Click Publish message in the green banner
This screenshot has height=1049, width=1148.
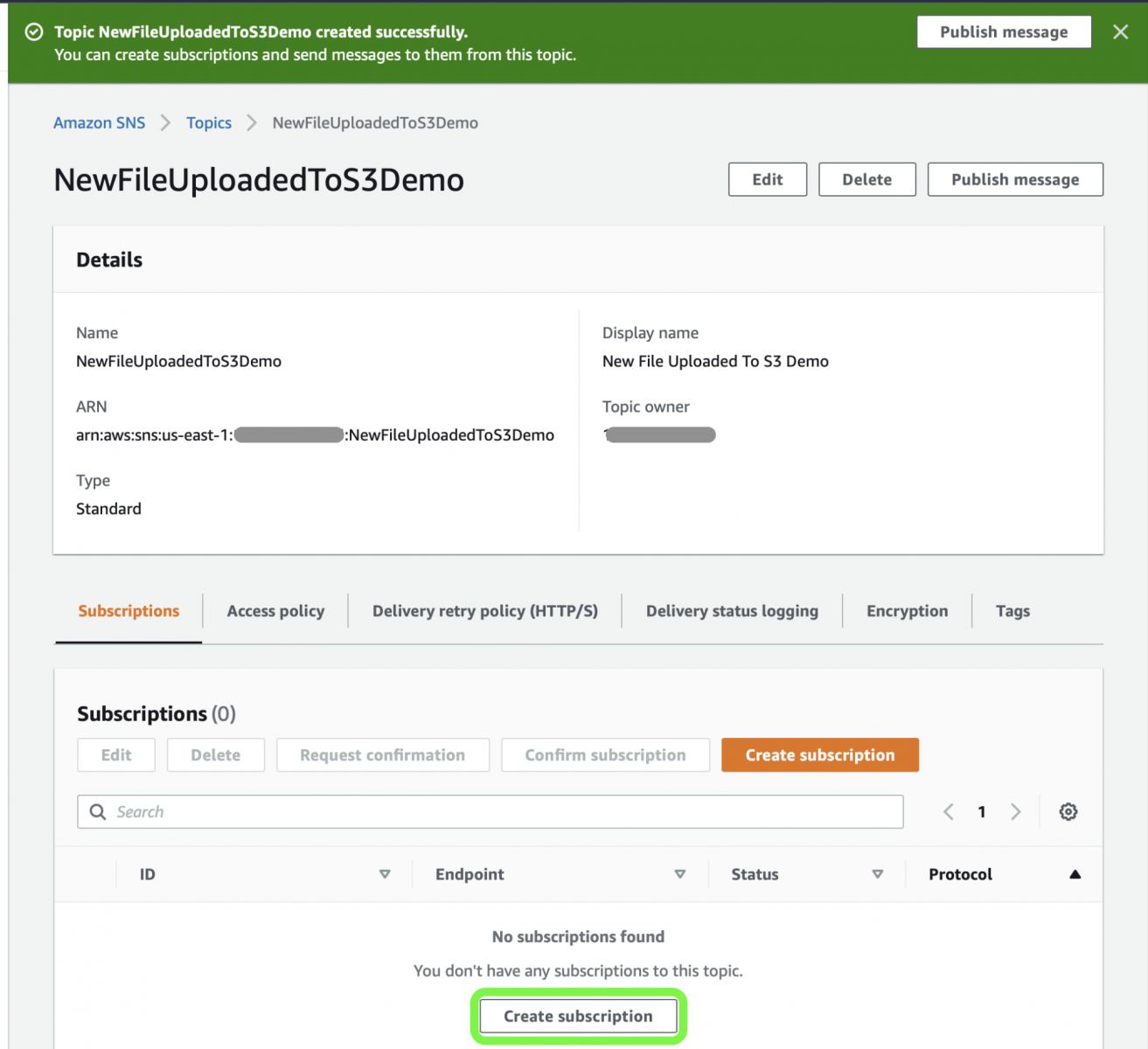(1004, 32)
